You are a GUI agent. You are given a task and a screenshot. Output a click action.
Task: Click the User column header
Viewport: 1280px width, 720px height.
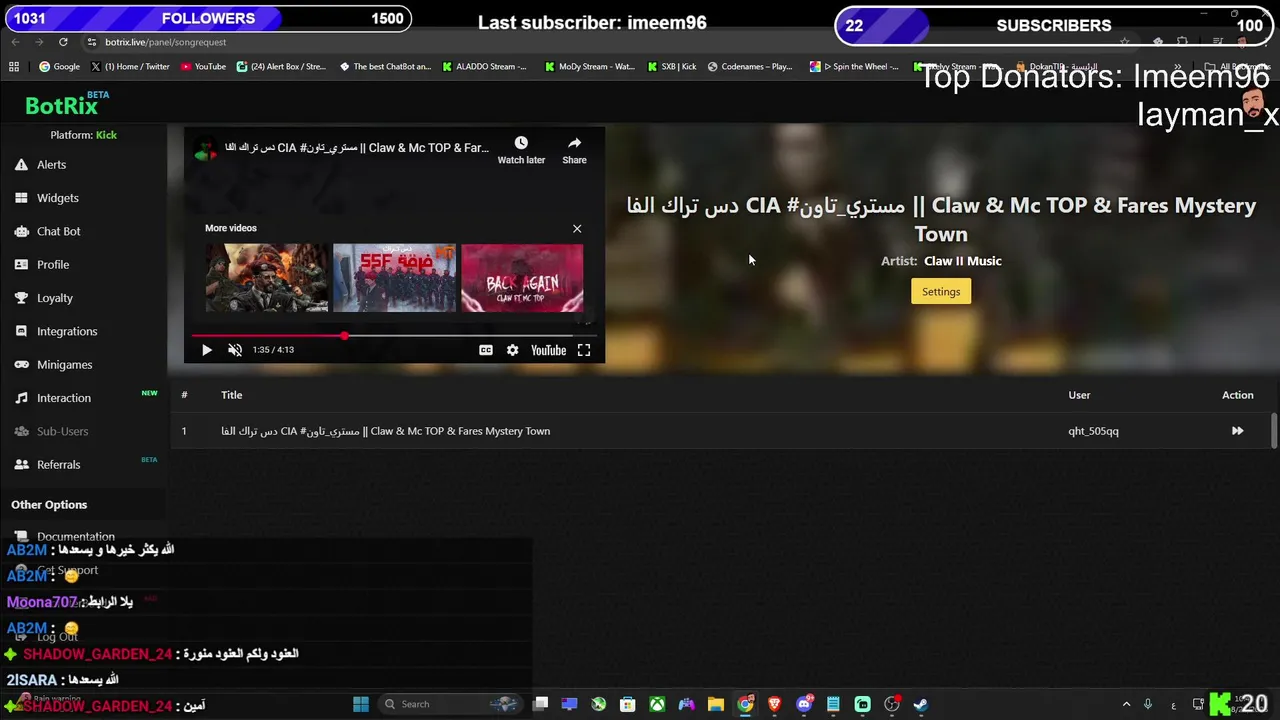1079,395
